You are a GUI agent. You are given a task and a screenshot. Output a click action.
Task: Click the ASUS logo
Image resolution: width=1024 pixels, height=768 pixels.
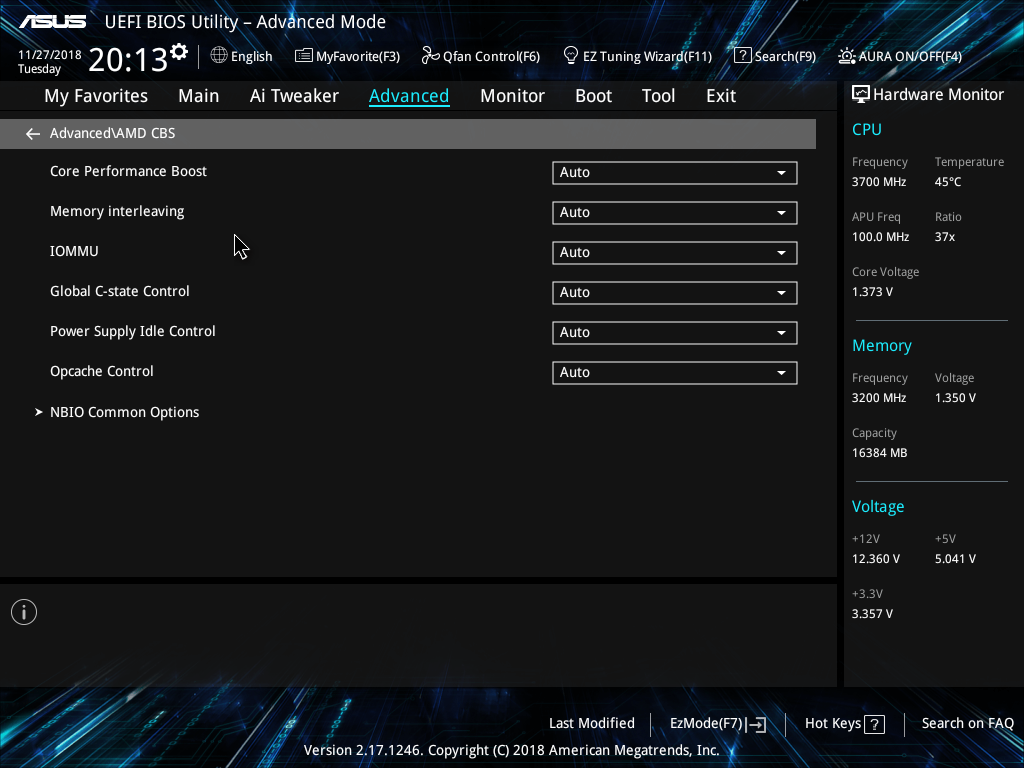click(52, 22)
